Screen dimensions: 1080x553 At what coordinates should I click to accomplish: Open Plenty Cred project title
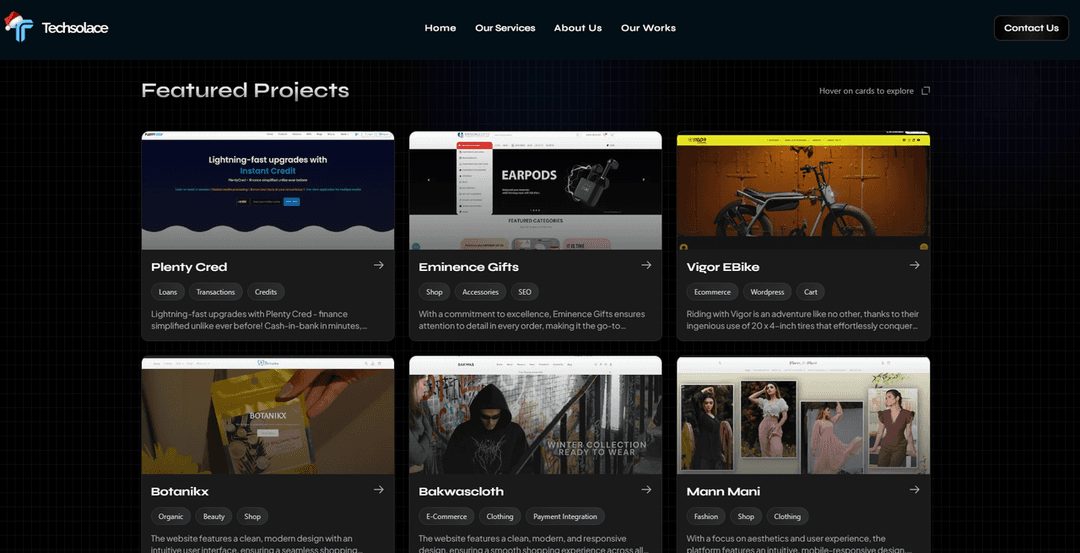189,267
